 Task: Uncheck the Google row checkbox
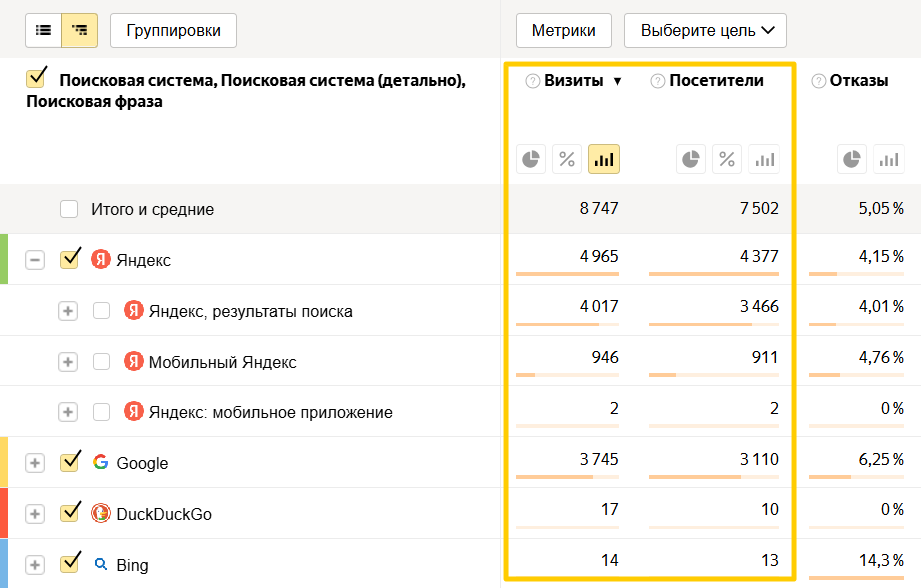click(x=69, y=462)
